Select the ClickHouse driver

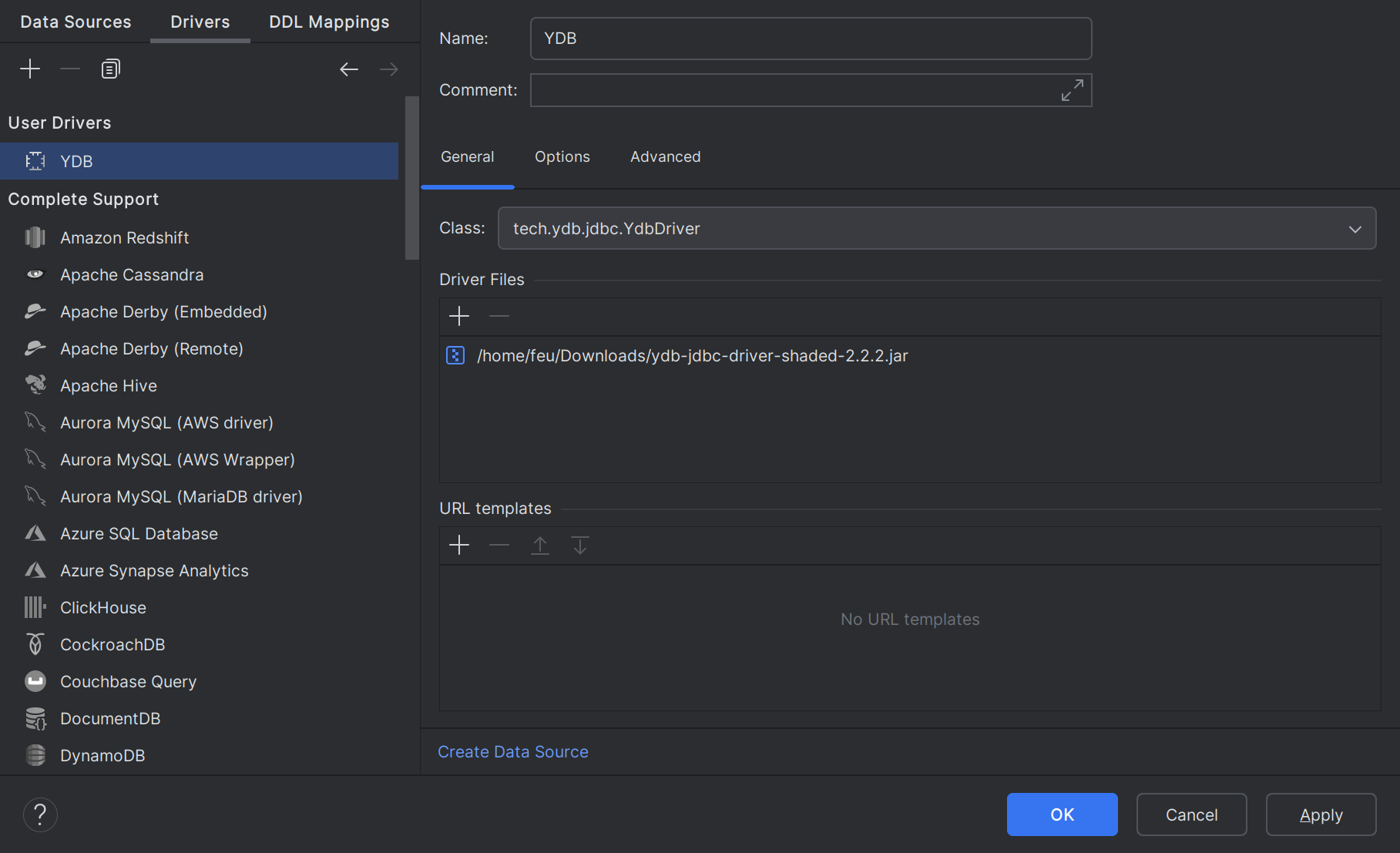(103, 608)
